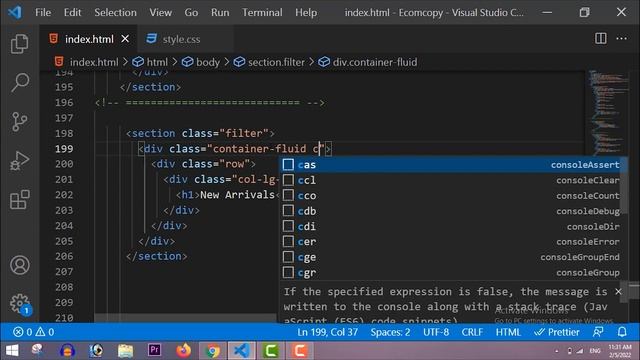This screenshot has height=360, width=640.
Task: Open the File menu
Action: pos(43,12)
